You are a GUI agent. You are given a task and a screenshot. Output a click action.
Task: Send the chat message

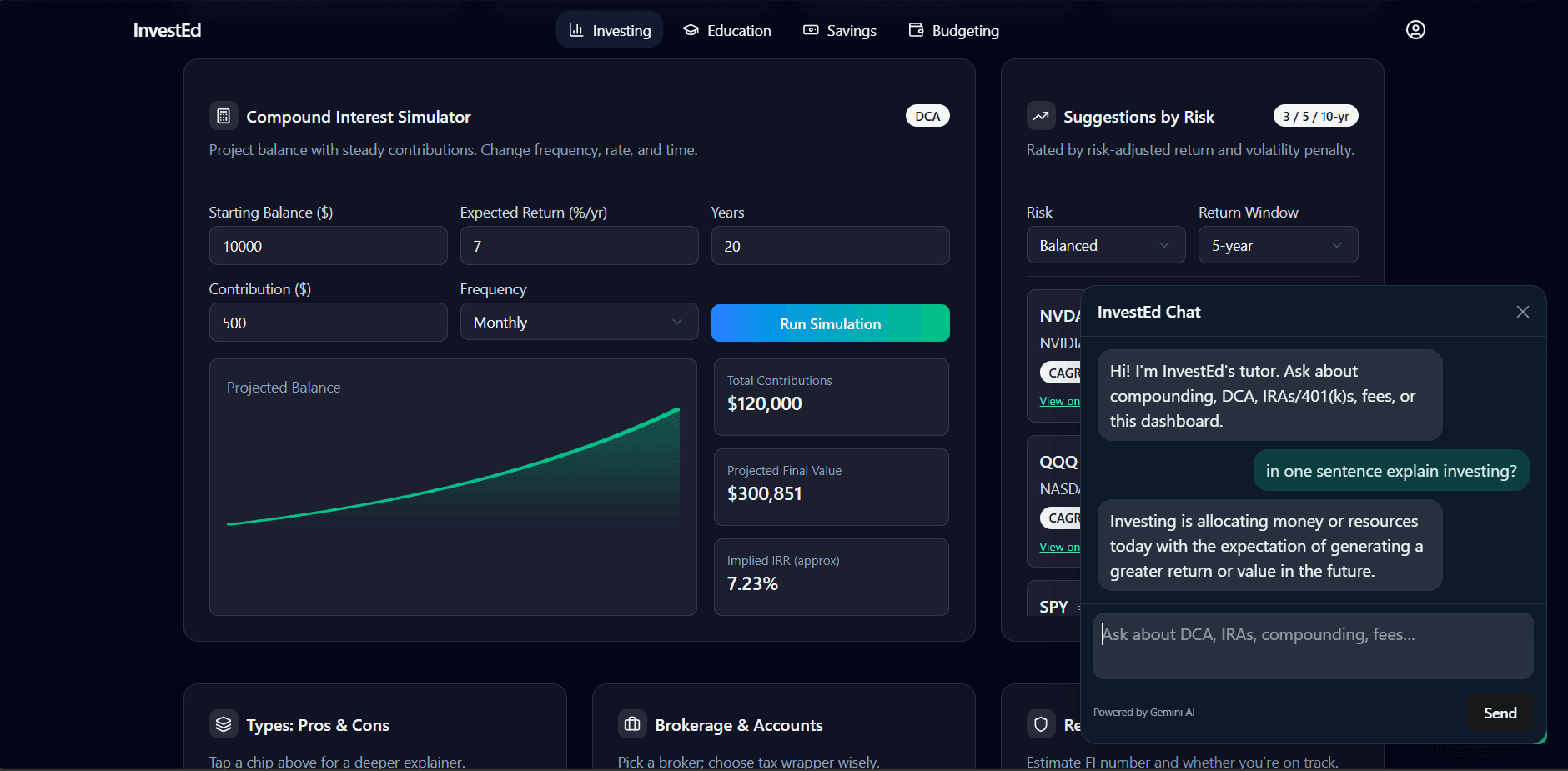coord(1500,713)
